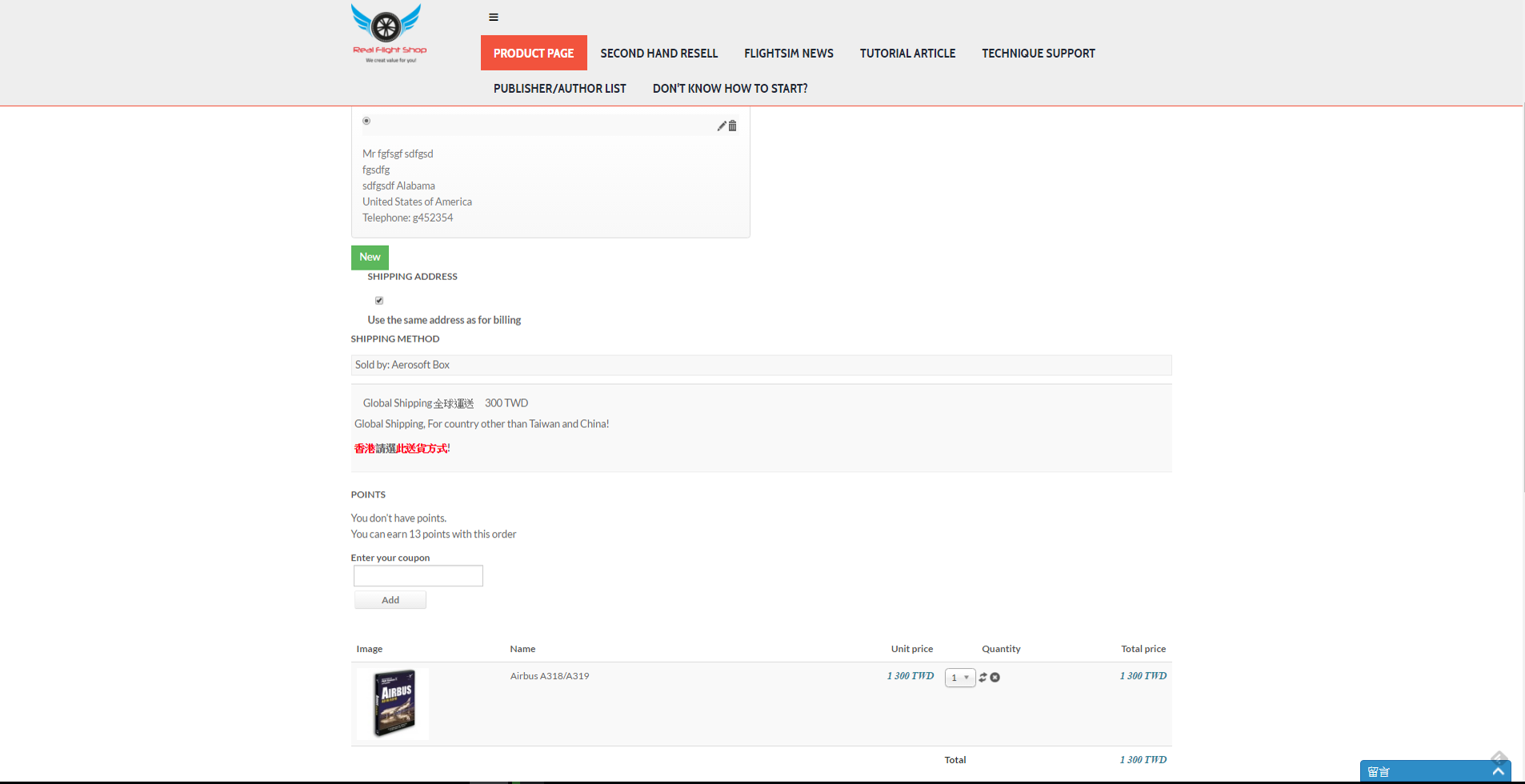Click 'Mr fgfsgf sdfgsd' name line

398,154
